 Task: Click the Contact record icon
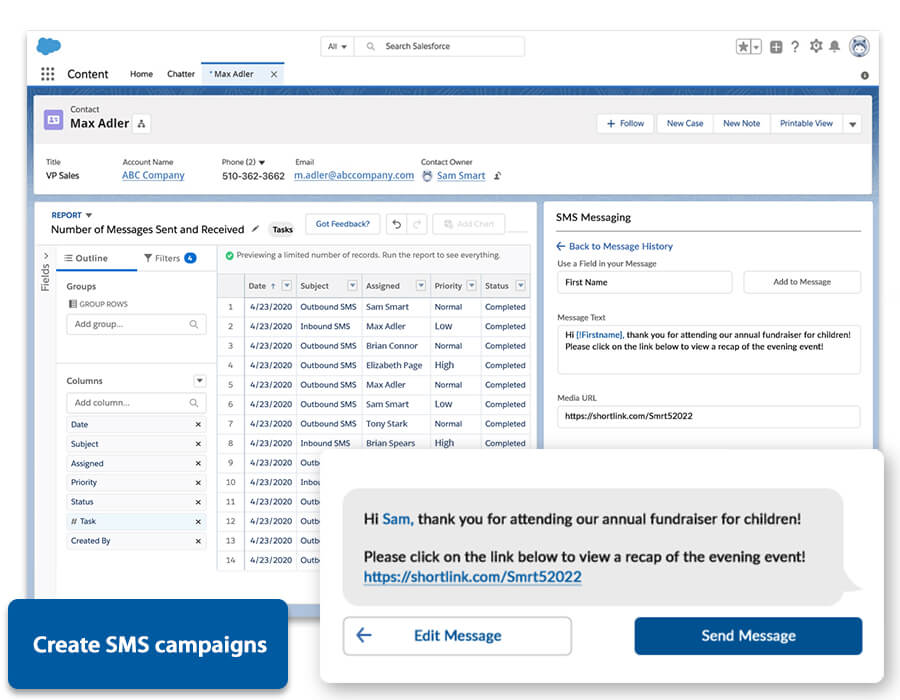coord(53,120)
